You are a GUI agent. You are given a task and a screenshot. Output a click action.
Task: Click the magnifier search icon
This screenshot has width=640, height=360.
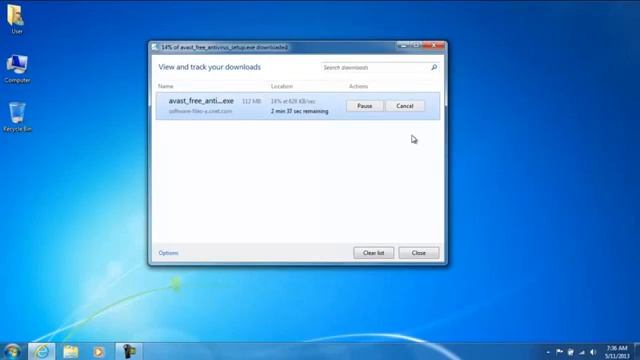click(x=434, y=67)
